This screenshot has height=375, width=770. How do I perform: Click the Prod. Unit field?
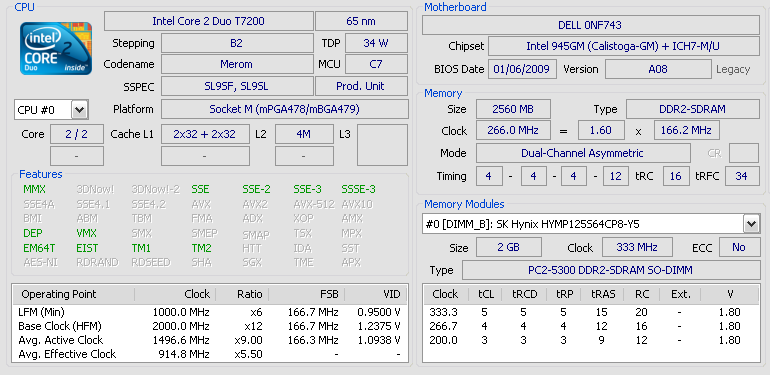[361, 86]
